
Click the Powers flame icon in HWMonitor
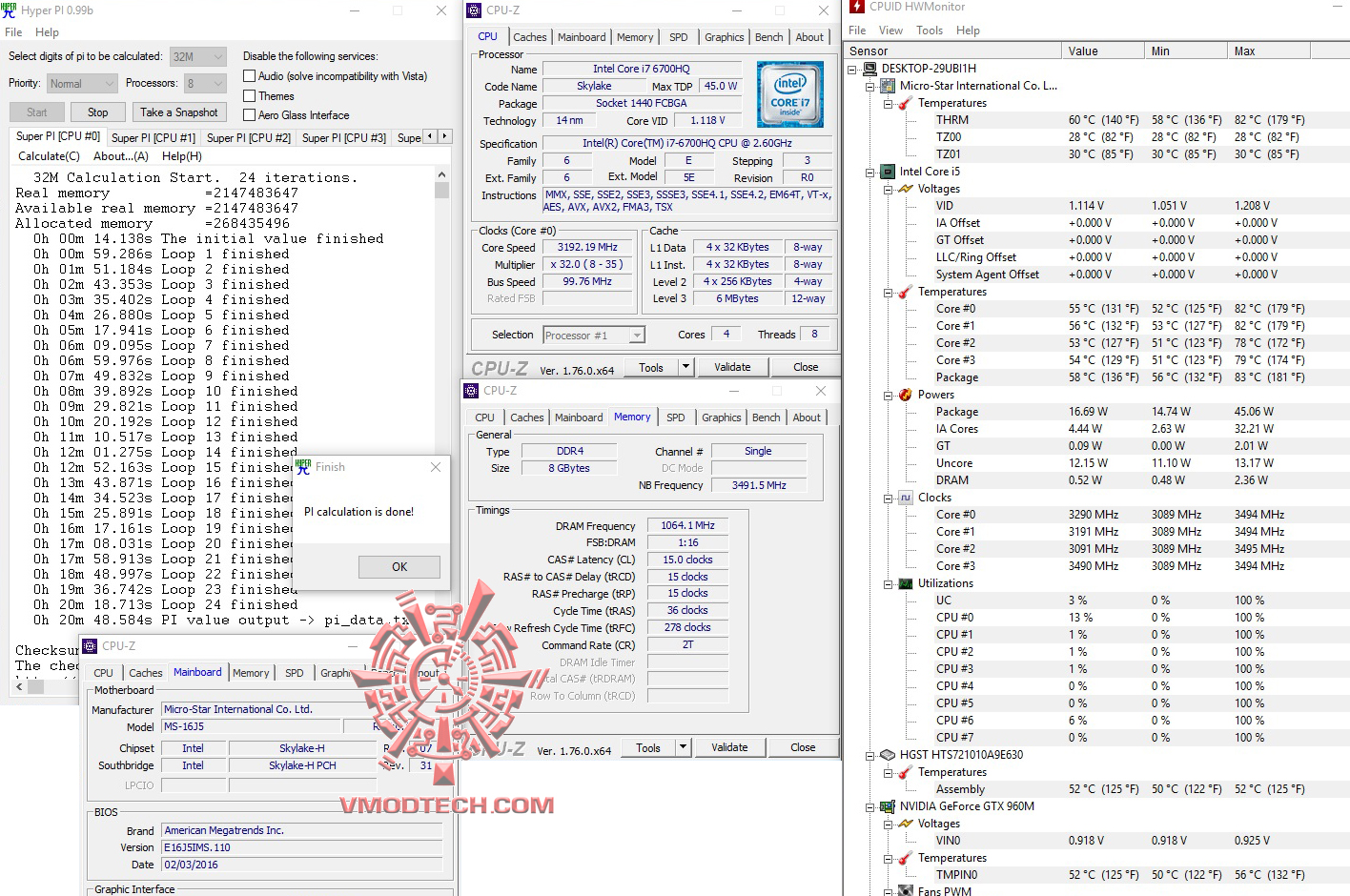[x=904, y=394]
